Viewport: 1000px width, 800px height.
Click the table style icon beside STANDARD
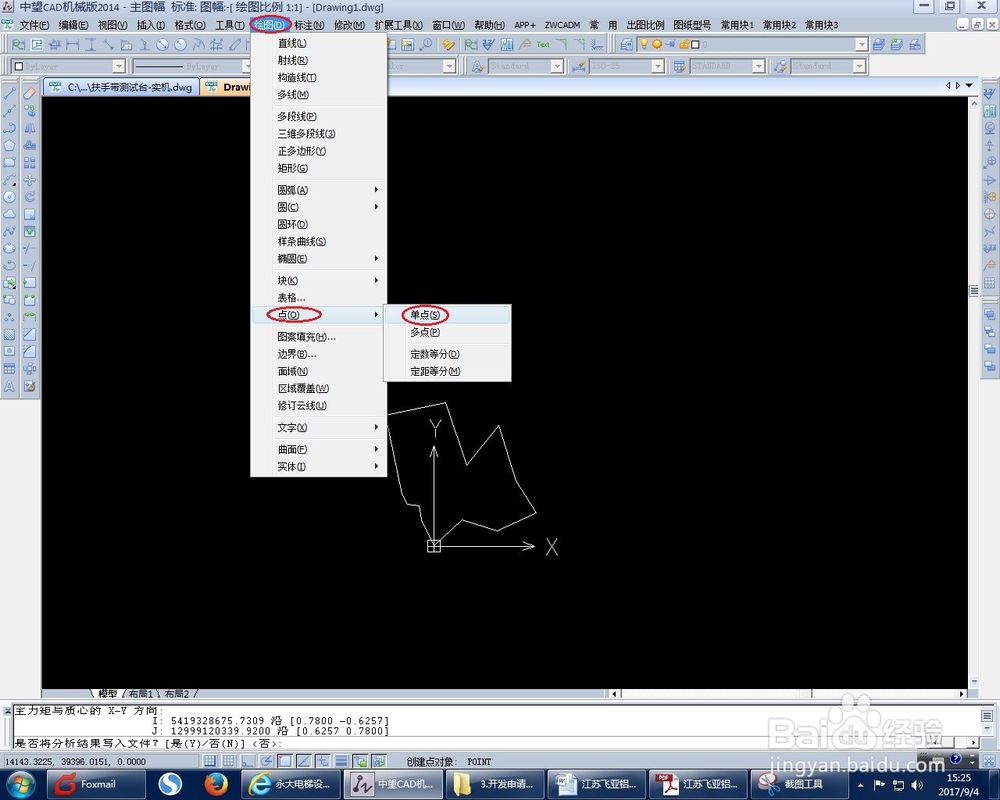[680, 66]
